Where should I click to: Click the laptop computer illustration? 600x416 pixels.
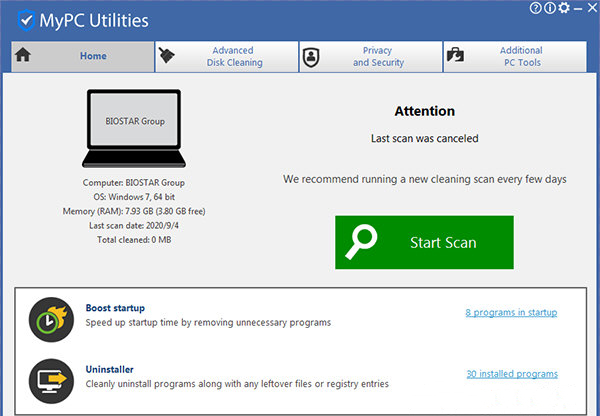point(134,129)
